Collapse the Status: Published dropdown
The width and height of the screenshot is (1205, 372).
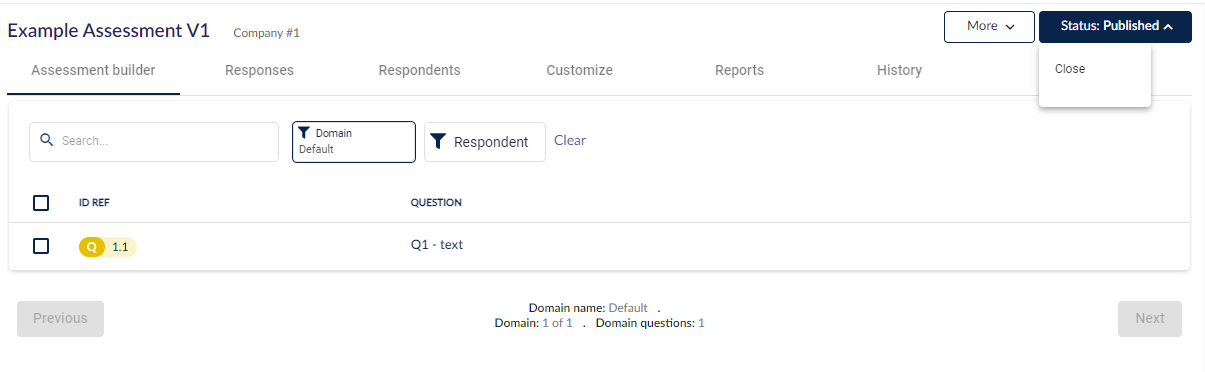1115,27
